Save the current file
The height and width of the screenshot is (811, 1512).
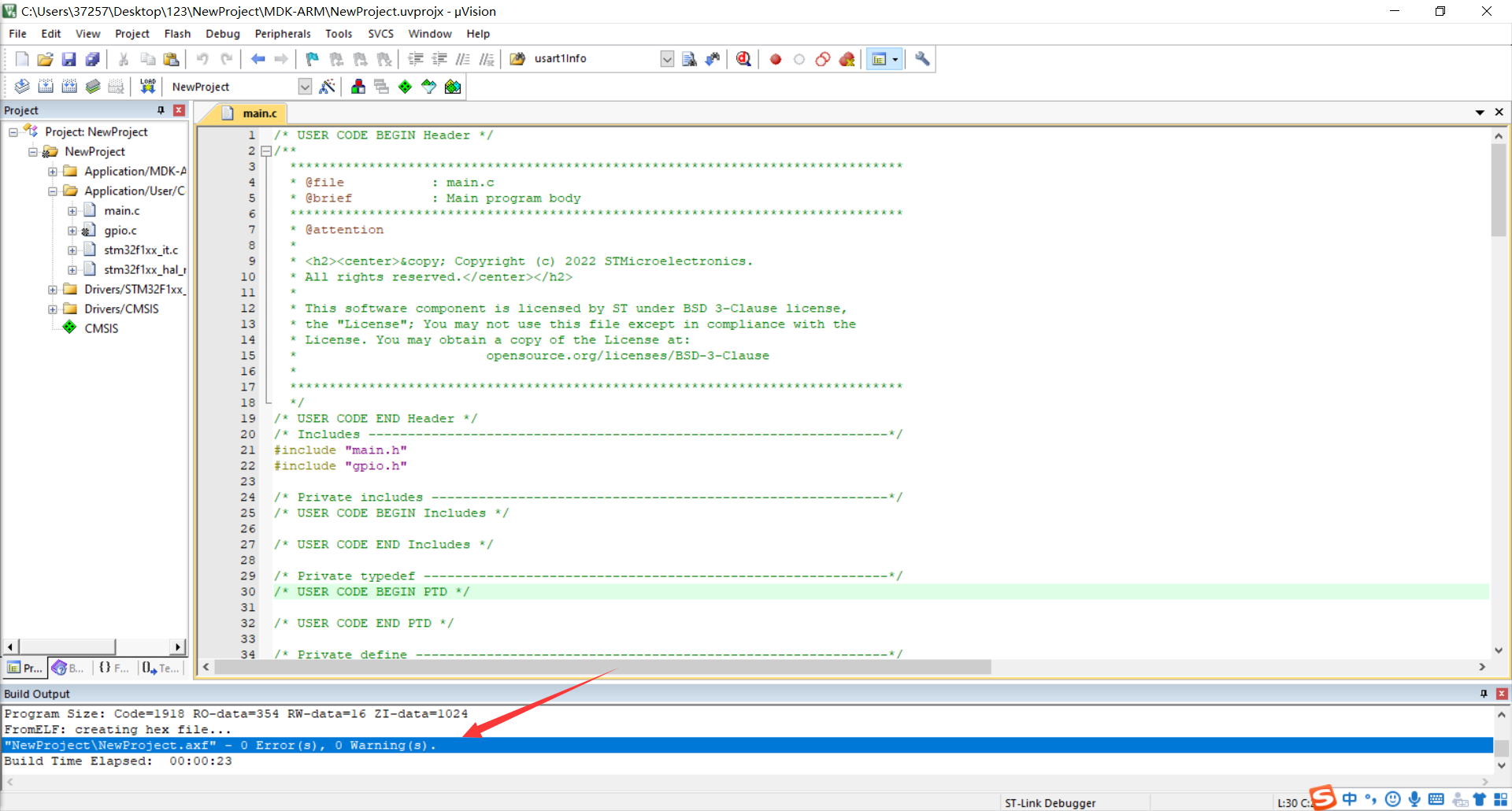tap(69, 59)
